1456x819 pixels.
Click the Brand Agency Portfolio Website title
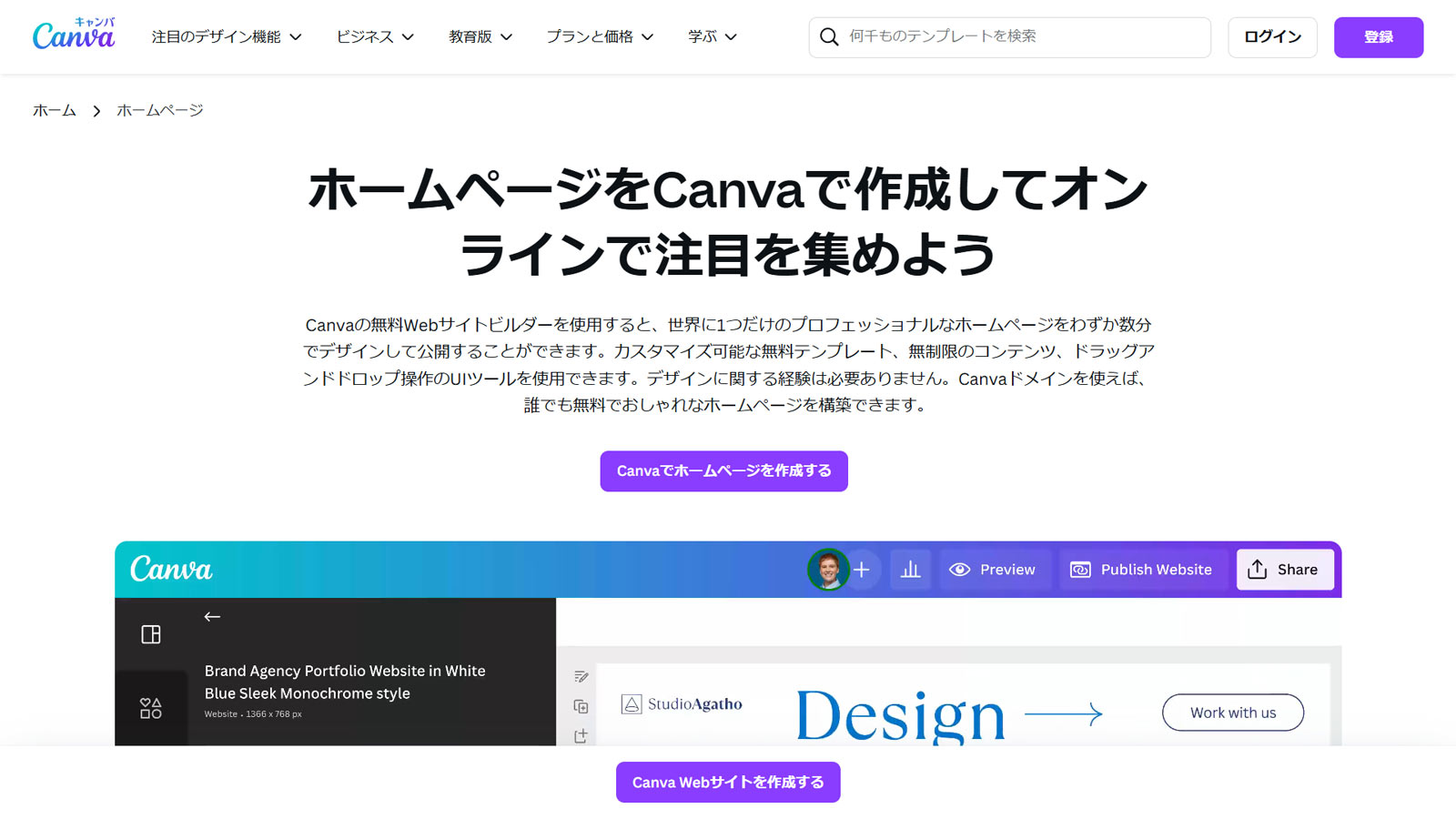pyautogui.click(x=345, y=682)
